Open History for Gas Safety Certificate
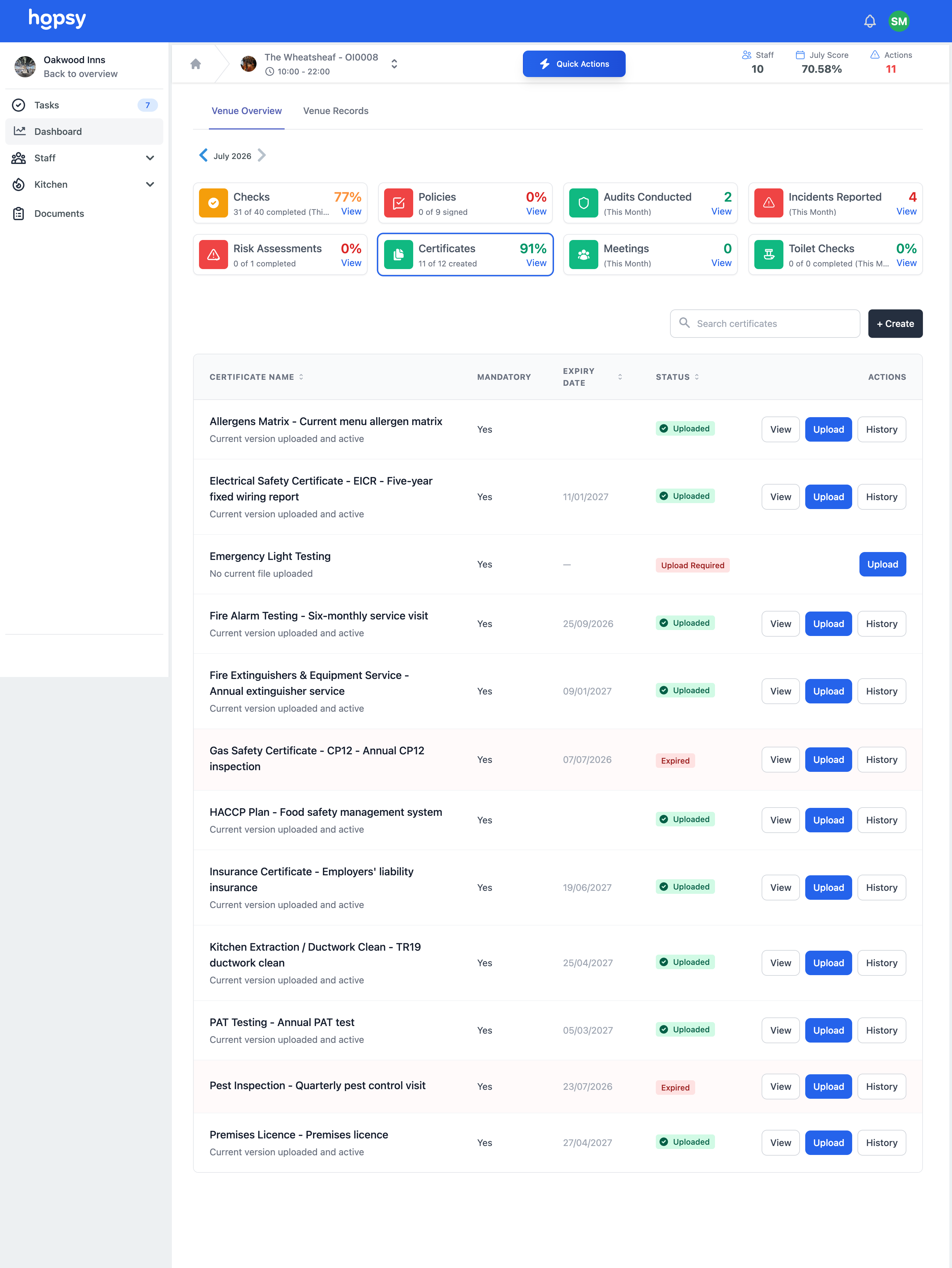This screenshot has height=1268, width=952. (882, 760)
